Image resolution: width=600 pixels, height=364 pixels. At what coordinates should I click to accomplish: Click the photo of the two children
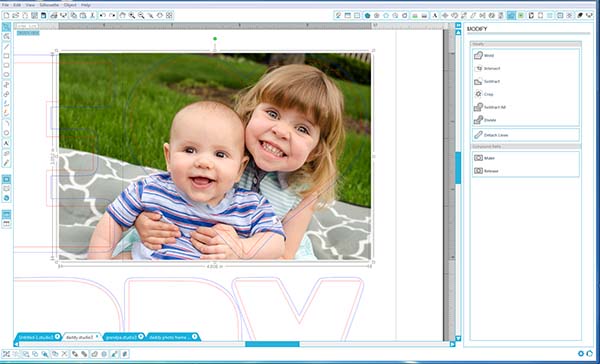coord(215,157)
